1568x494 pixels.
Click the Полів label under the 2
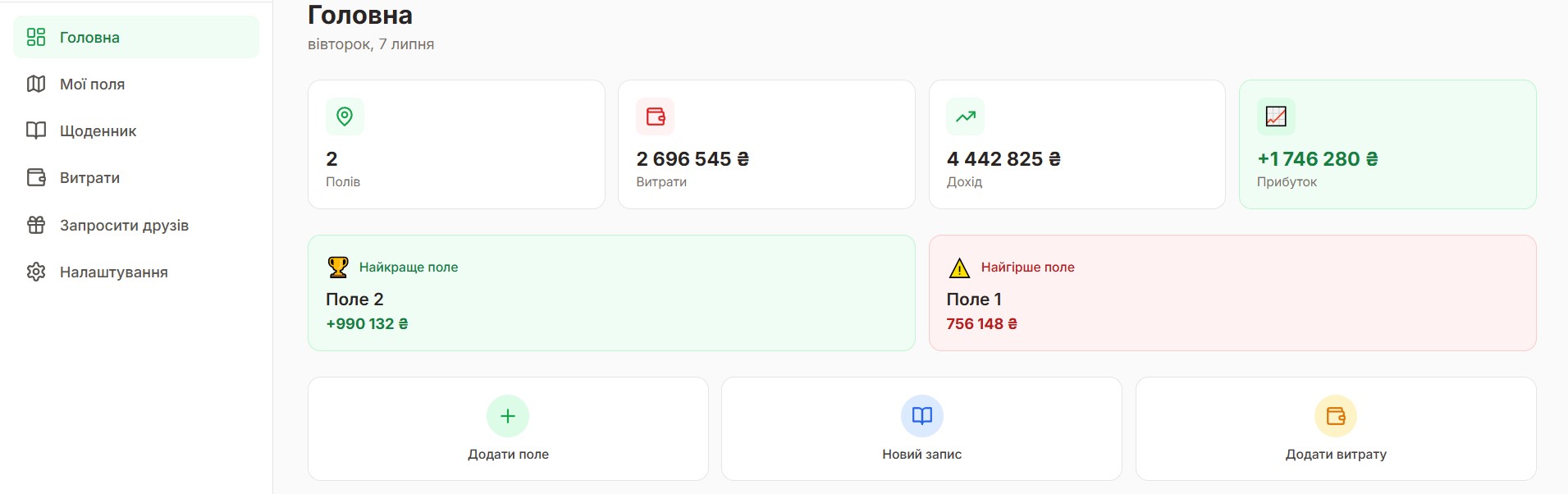click(343, 181)
